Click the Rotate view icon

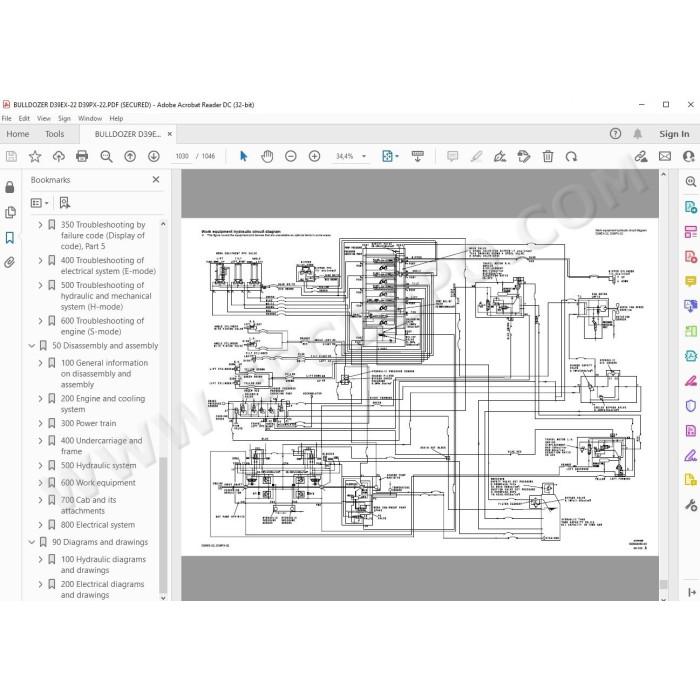tap(571, 157)
